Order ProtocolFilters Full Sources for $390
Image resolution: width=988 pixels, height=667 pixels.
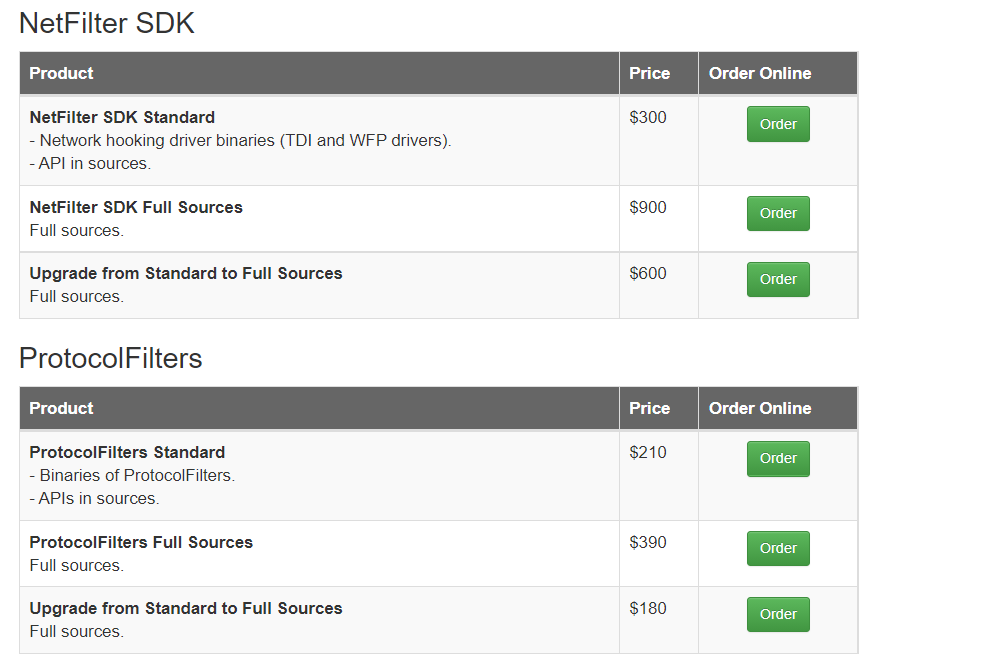point(777,548)
